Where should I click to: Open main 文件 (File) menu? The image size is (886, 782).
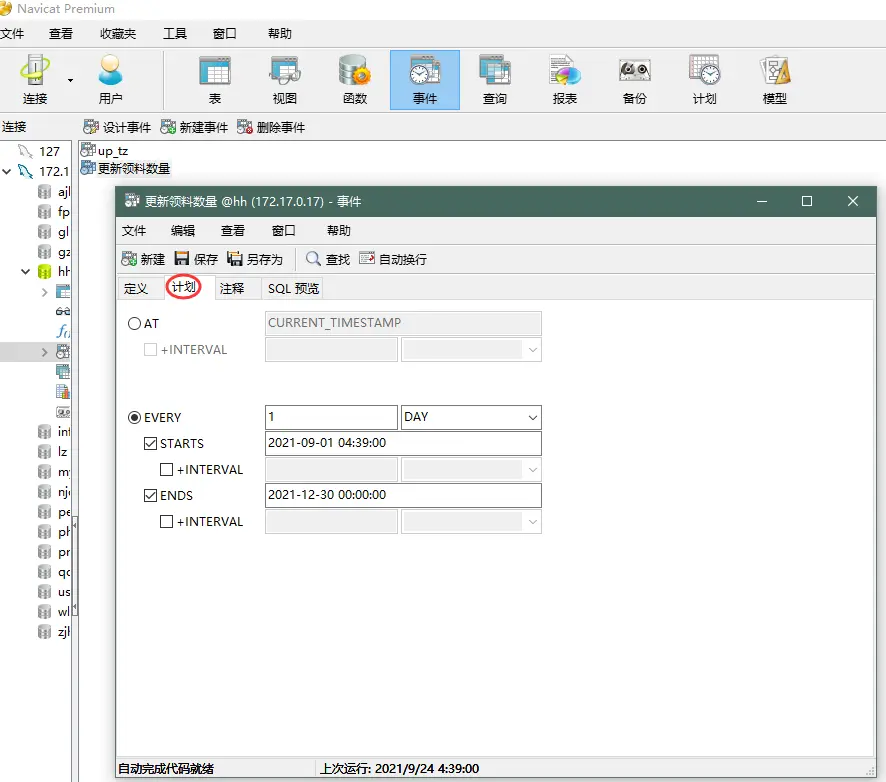(x=12, y=33)
